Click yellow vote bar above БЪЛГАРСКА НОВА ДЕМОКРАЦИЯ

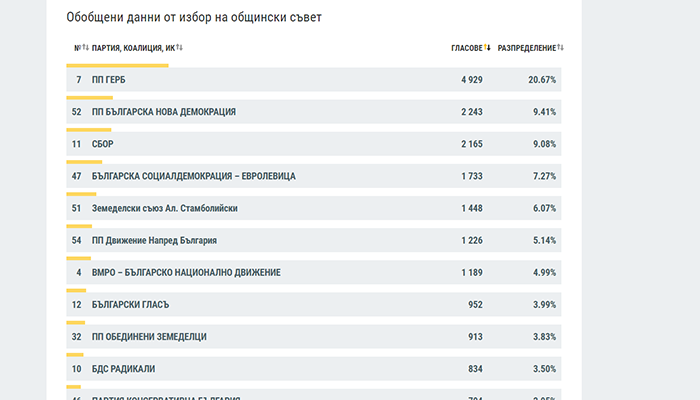[x=90, y=98]
